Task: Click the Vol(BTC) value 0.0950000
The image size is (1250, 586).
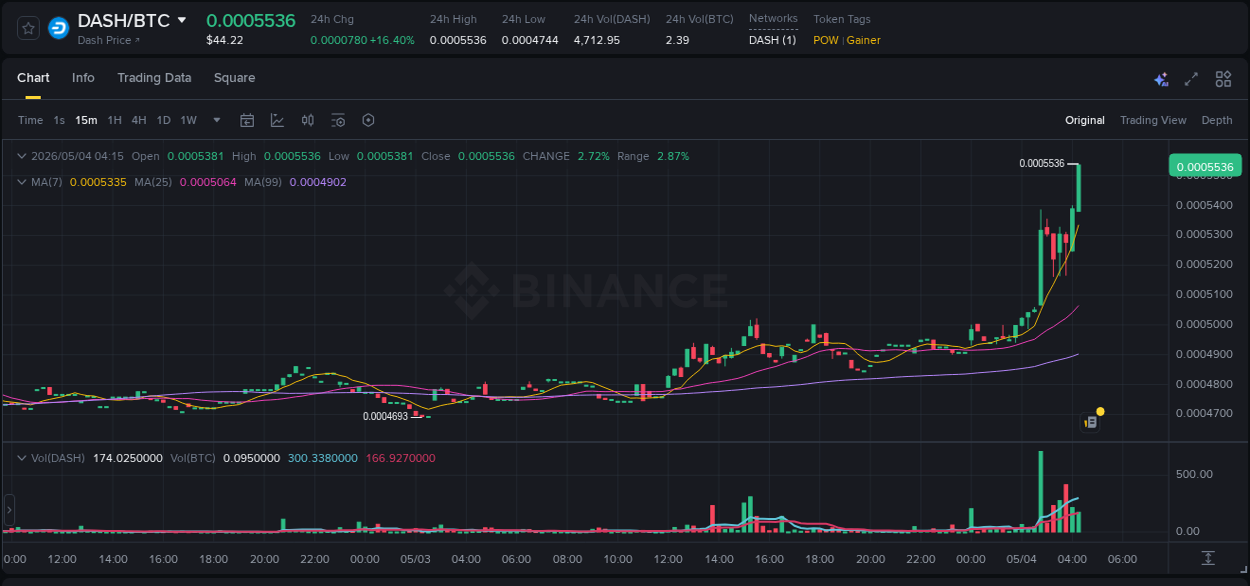Action: click(x=251, y=458)
